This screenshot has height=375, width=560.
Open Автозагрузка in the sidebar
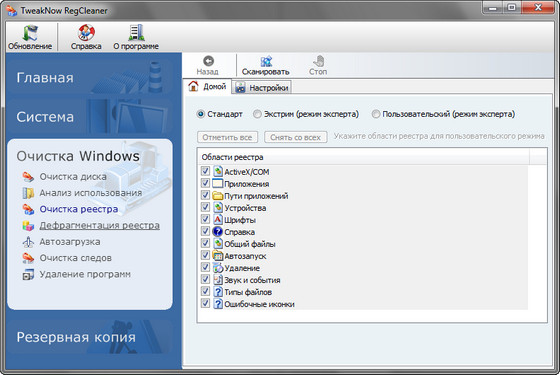[x=70, y=242]
